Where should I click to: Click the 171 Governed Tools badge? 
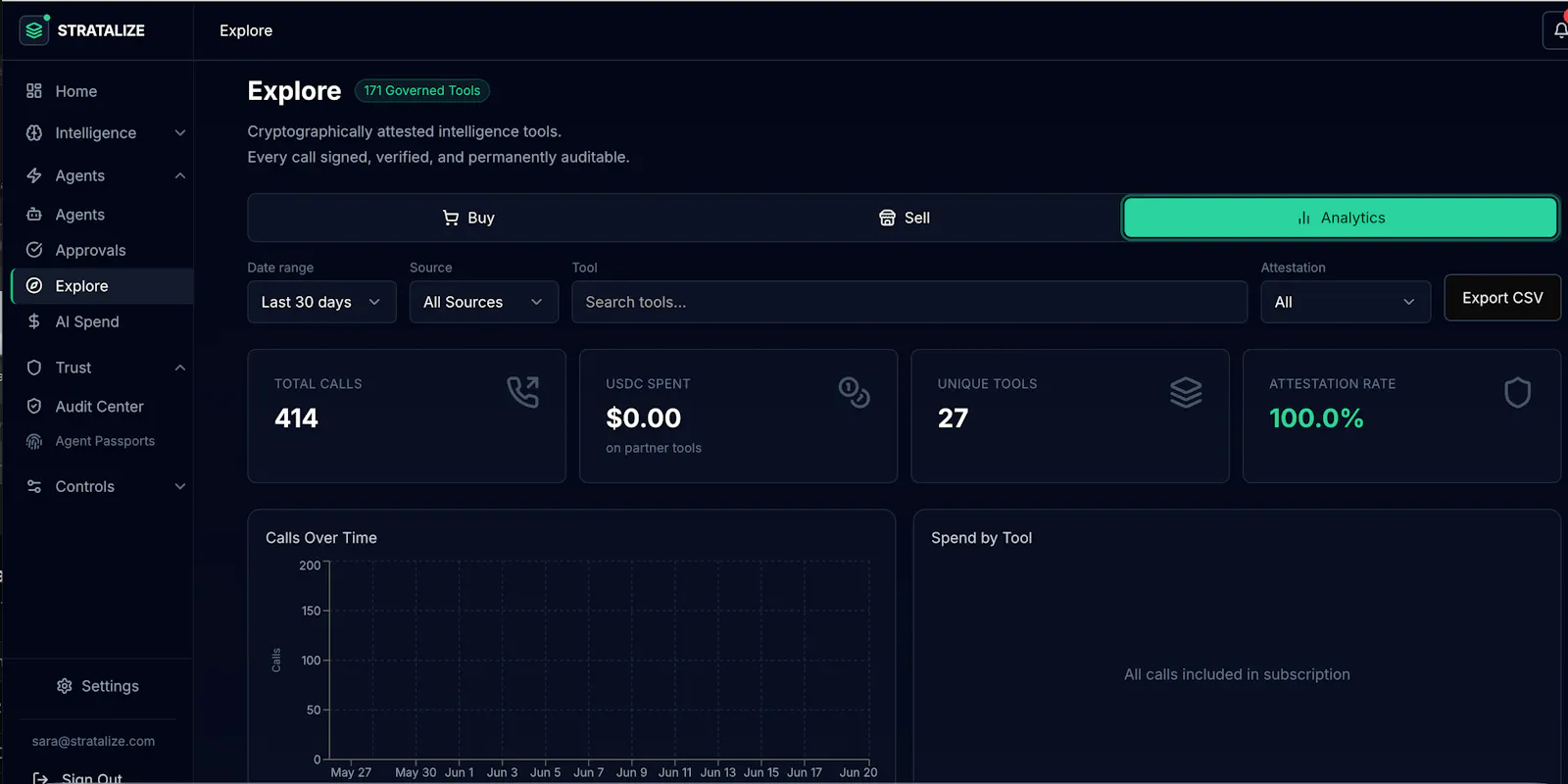click(422, 90)
